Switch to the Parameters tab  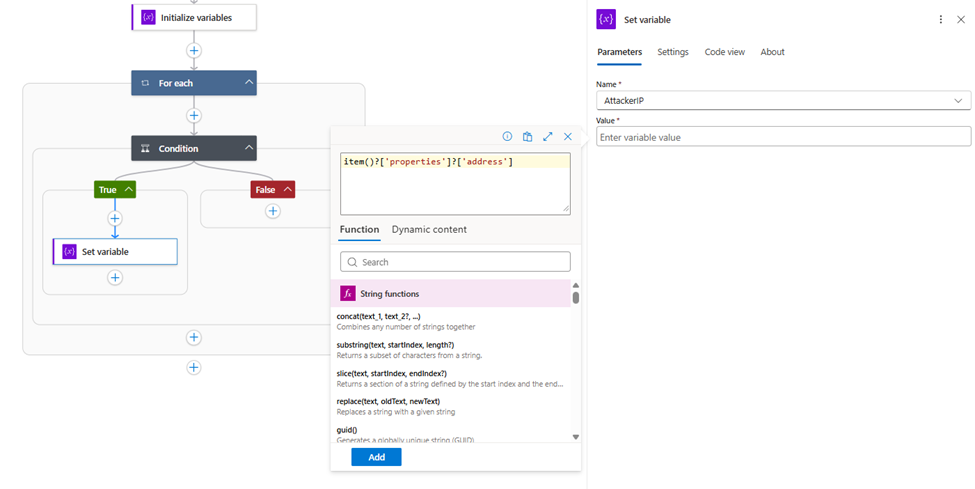pos(619,52)
